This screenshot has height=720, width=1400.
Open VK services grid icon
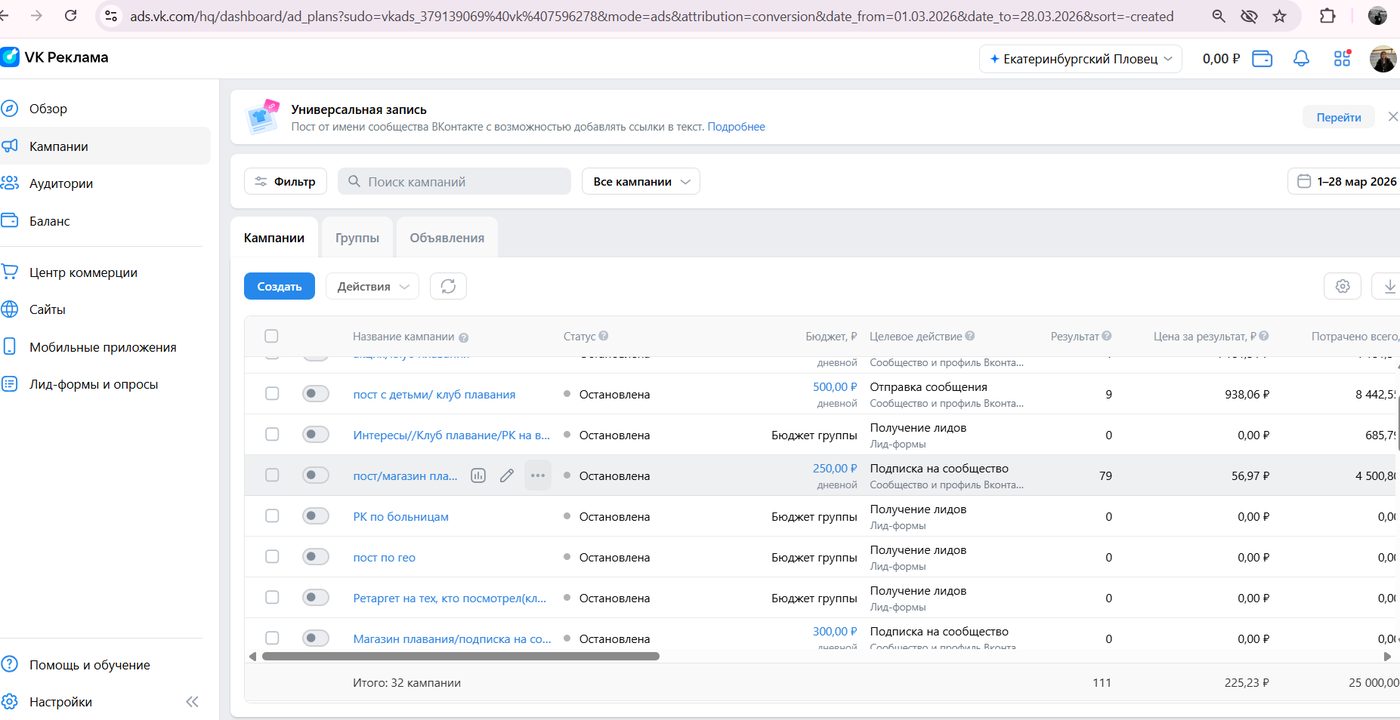tap(1342, 59)
